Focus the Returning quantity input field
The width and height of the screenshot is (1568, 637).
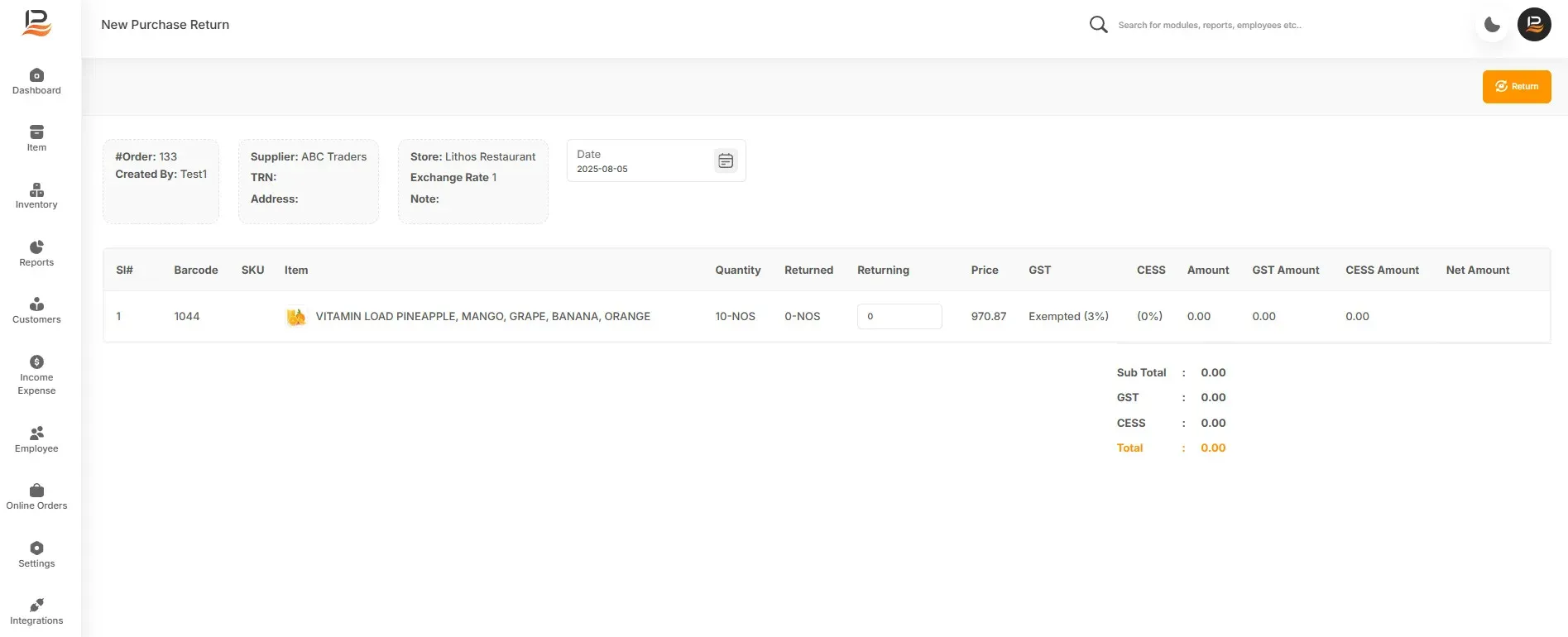(x=899, y=316)
